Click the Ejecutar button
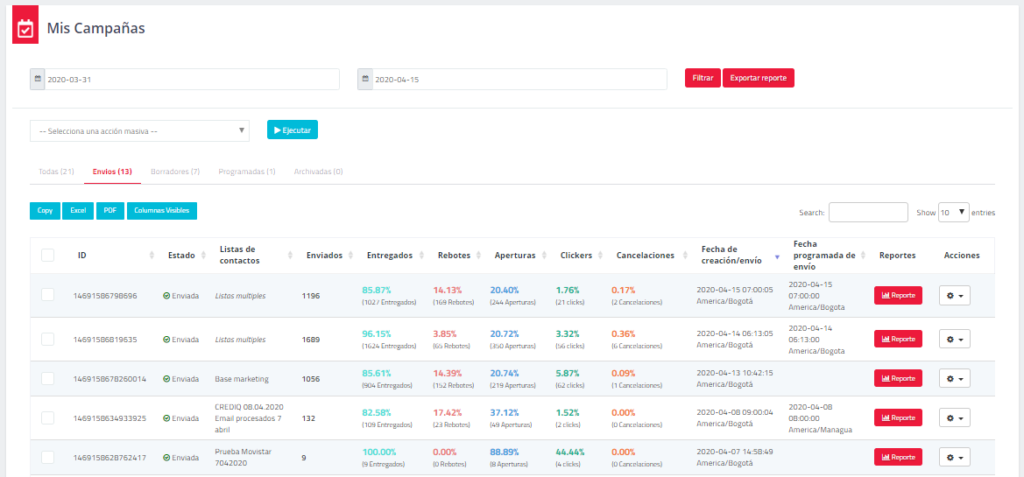 coord(292,130)
